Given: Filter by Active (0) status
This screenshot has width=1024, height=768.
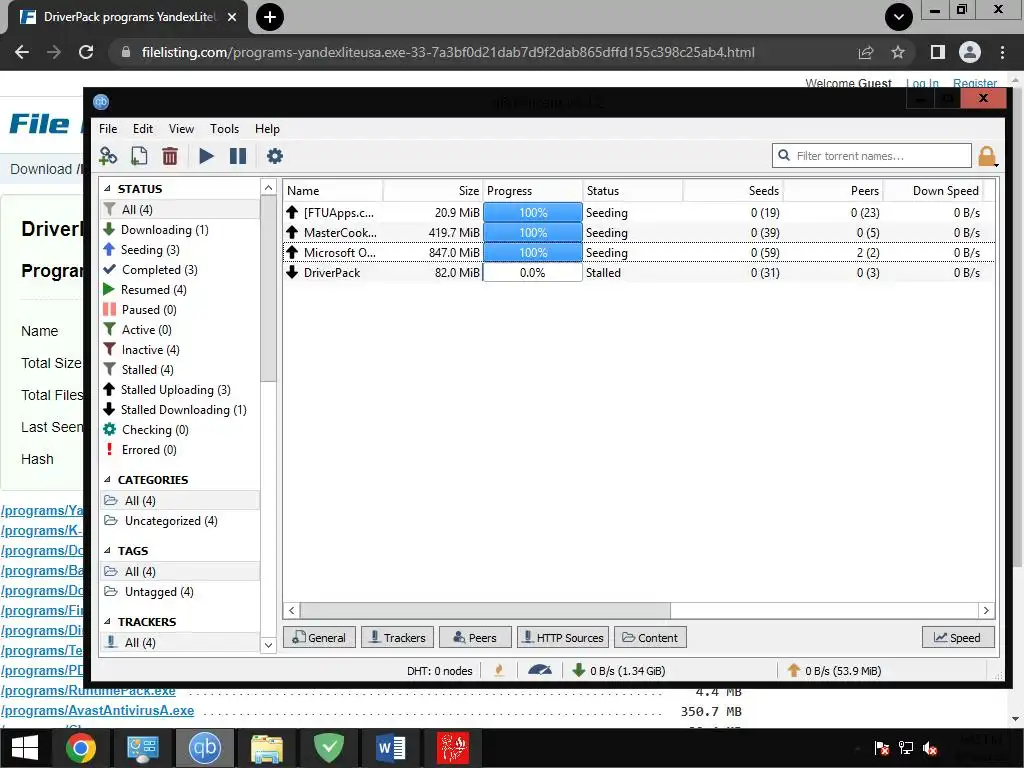Looking at the screenshot, I should pos(146,330).
